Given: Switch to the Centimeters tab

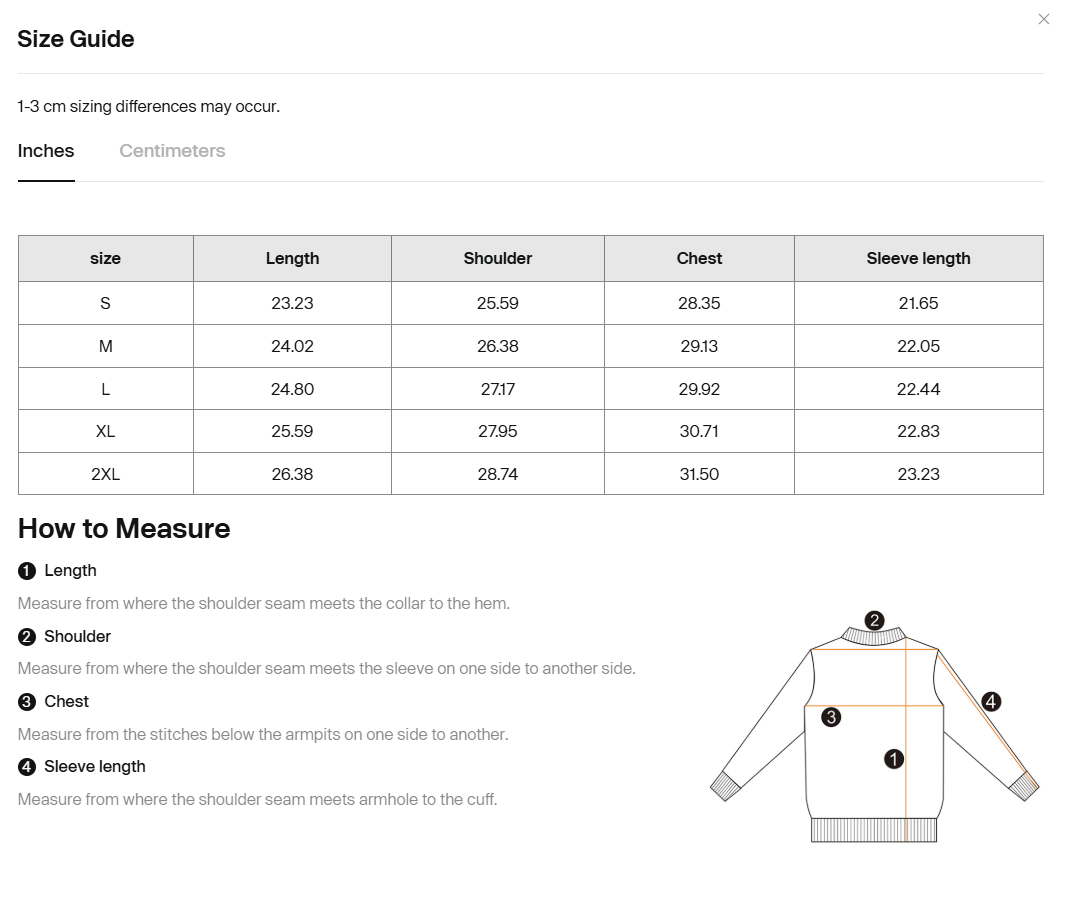Looking at the screenshot, I should (x=172, y=151).
